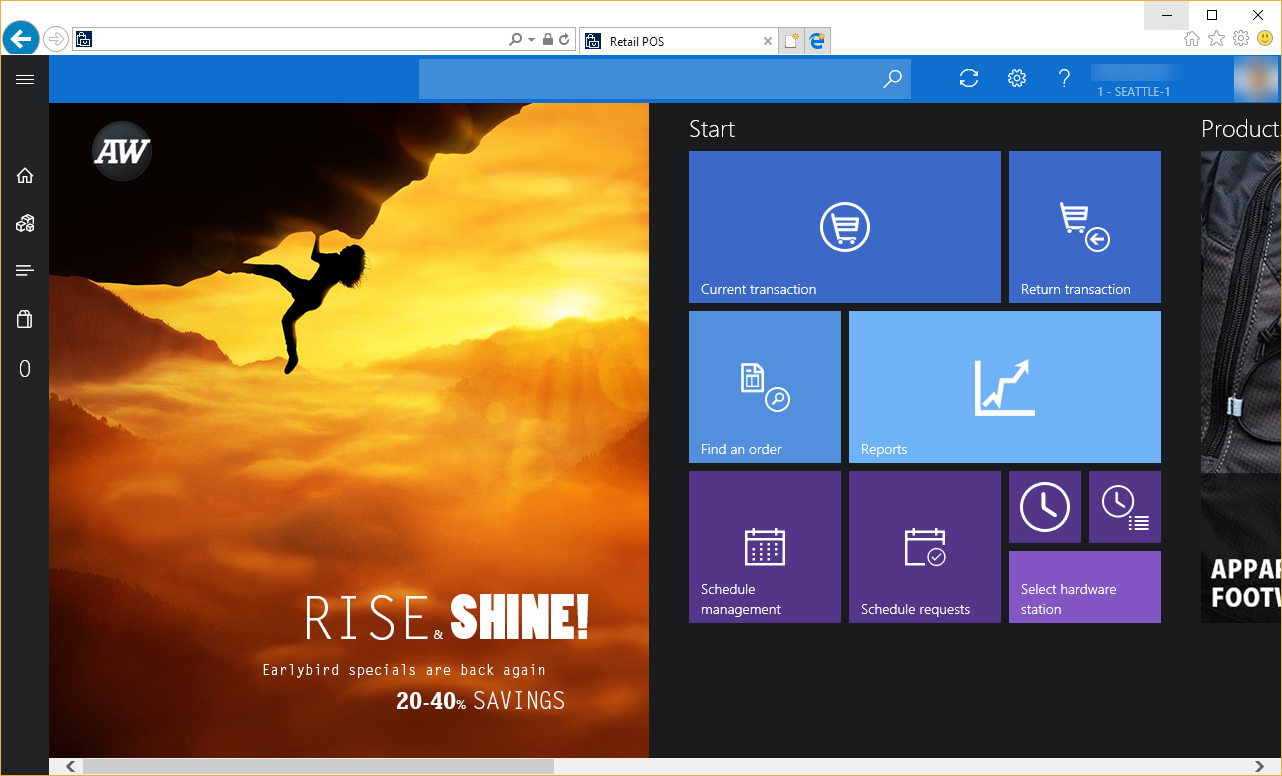Click the 1 - SEATTLE-1 store label
1282x776 pixels.
pyautogui.click(x=1133, y=92)
